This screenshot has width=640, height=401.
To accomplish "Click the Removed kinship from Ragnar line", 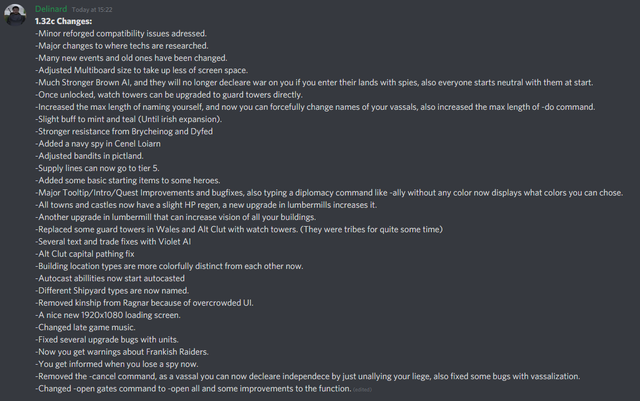I will 144,303.
